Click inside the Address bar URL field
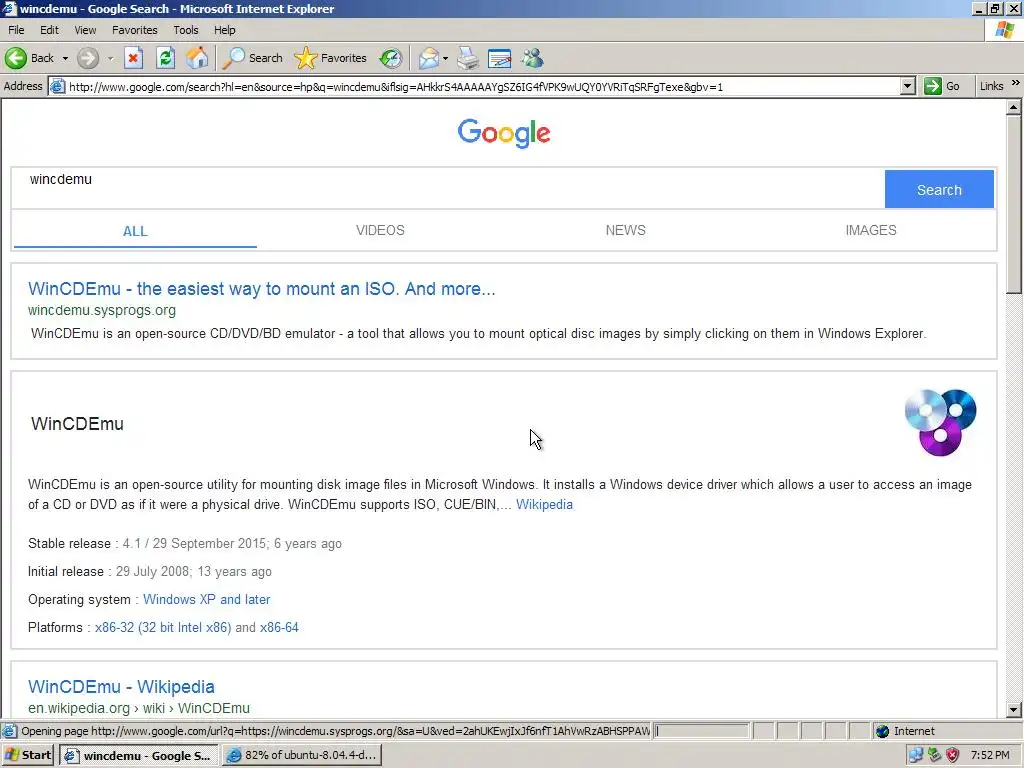Screen dimensions: 1024x768 coord(483,86)
